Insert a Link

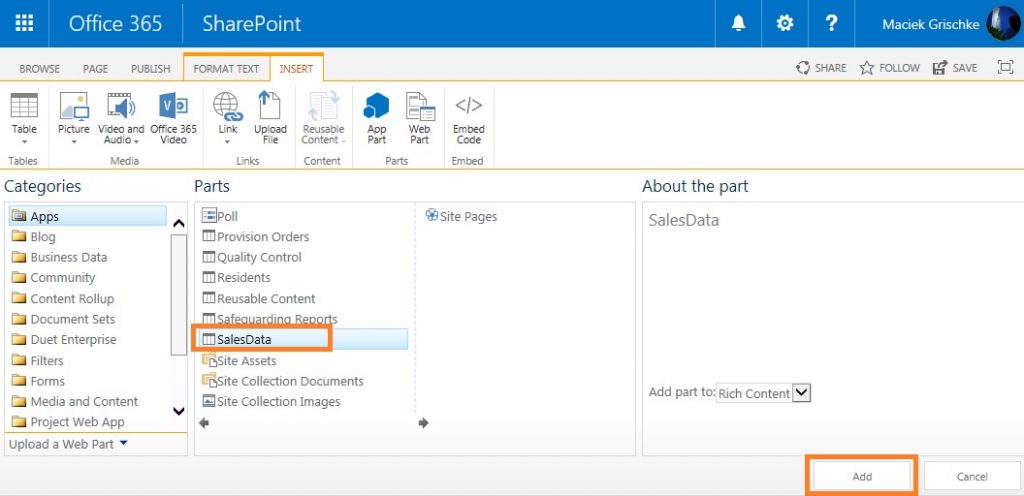pyautogui.click(x=228, y=117)
